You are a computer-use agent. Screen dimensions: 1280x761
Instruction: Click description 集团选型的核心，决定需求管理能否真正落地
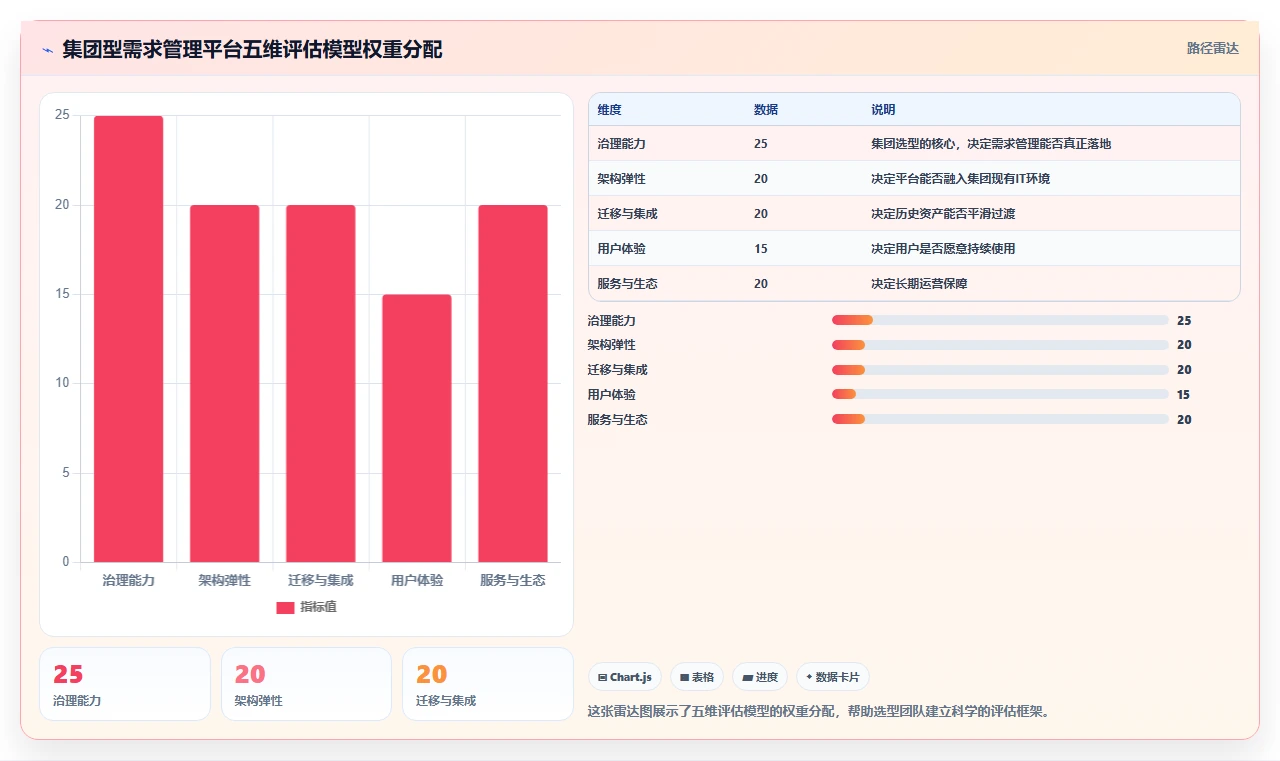(991, 144)
